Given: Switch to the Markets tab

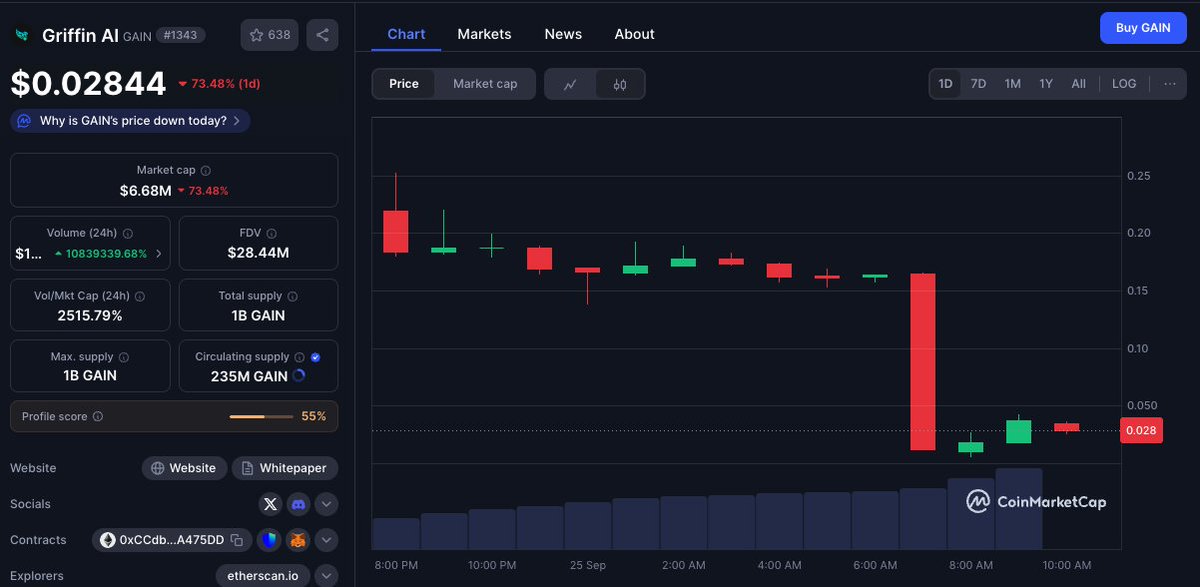Looking at the screenshot, I should 484,34.
